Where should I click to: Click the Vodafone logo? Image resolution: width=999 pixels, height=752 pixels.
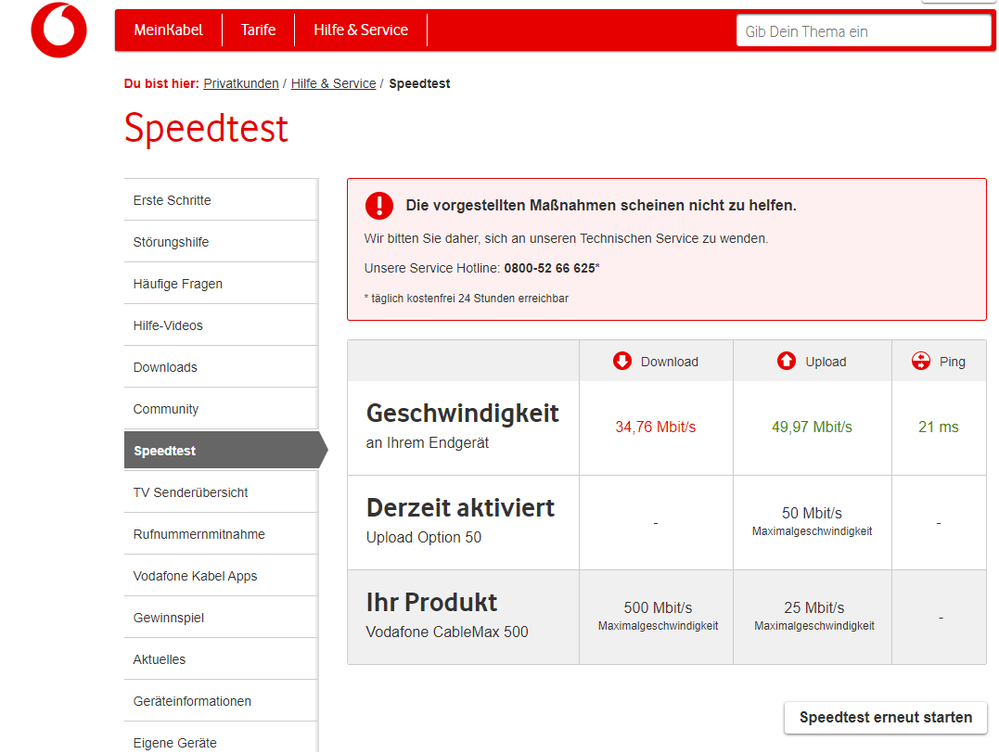59,30
